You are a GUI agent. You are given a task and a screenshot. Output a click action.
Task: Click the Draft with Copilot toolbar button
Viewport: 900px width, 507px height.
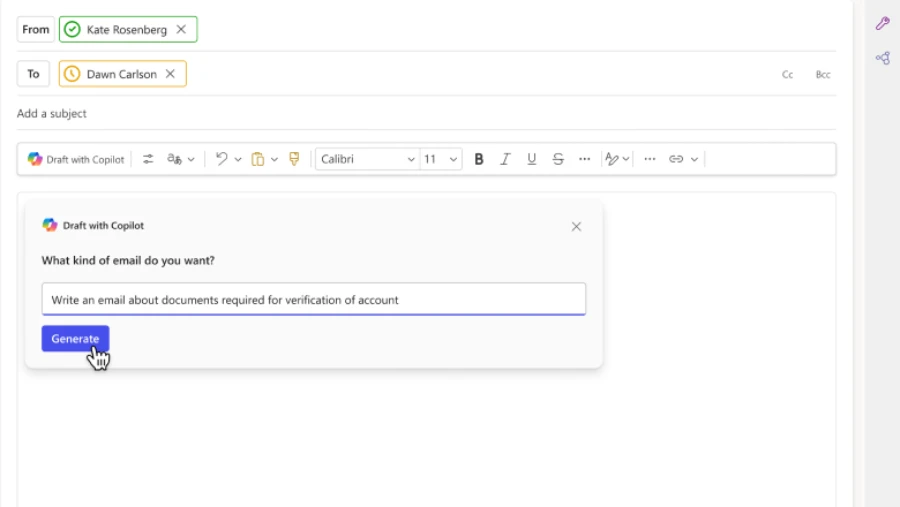pyautogui.click(x=76, y=159)
